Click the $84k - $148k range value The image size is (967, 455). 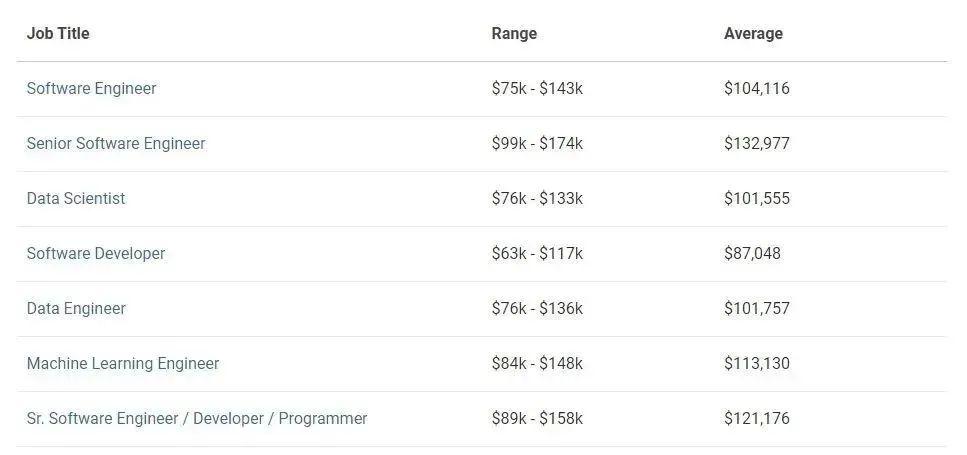(537, 364)
